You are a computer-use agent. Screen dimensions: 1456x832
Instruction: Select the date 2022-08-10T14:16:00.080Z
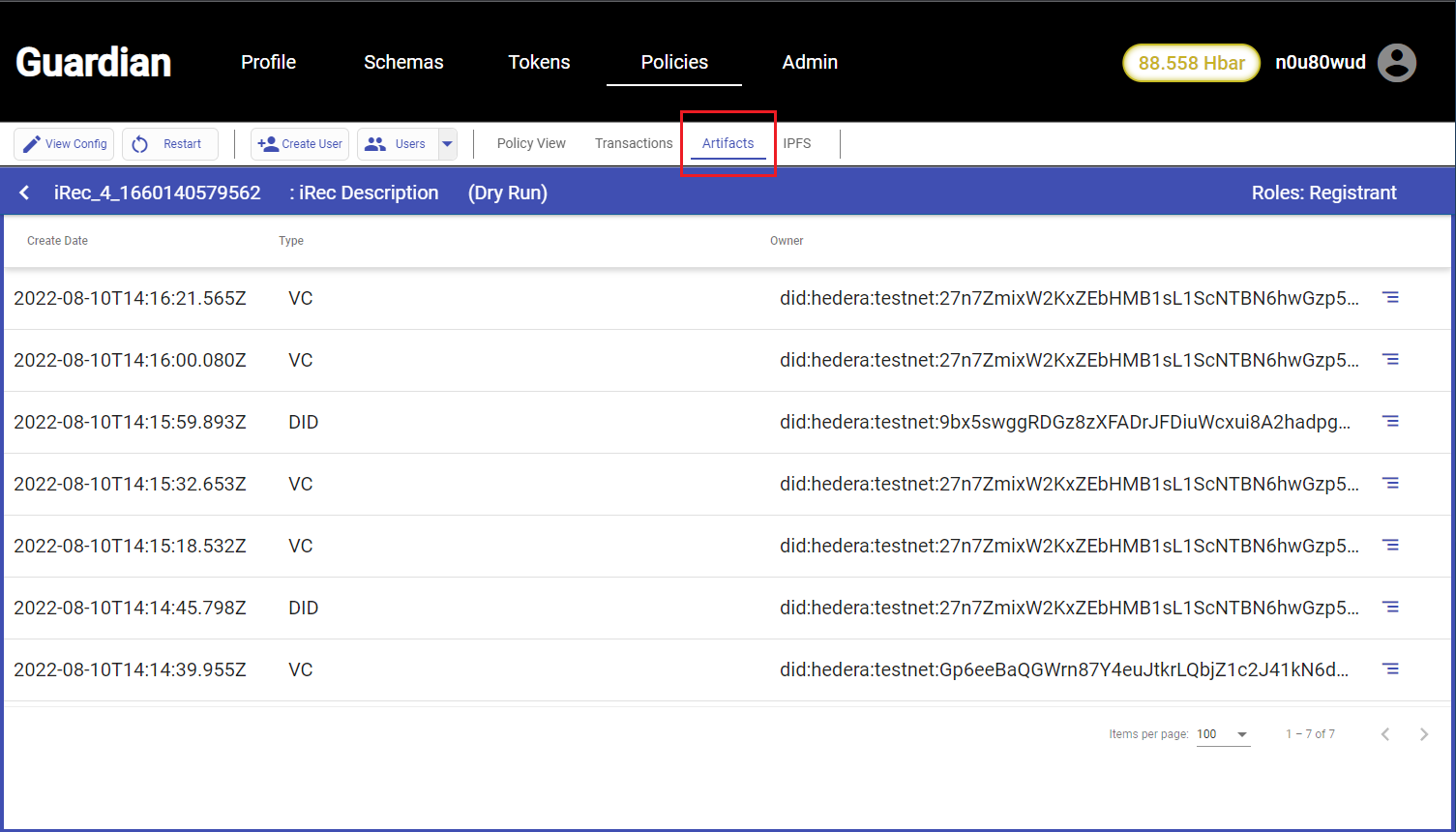pos(130,360)
